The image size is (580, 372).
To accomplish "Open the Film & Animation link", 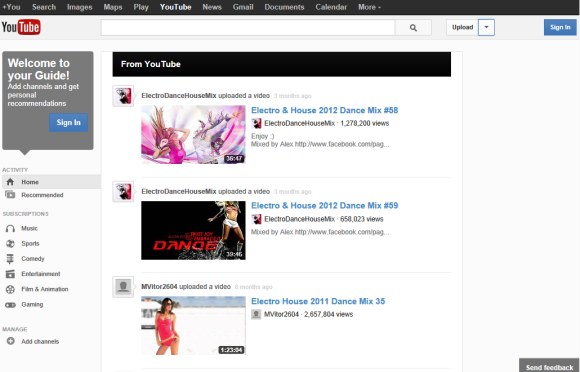I will pyautogui.click(x=45, y=289).
